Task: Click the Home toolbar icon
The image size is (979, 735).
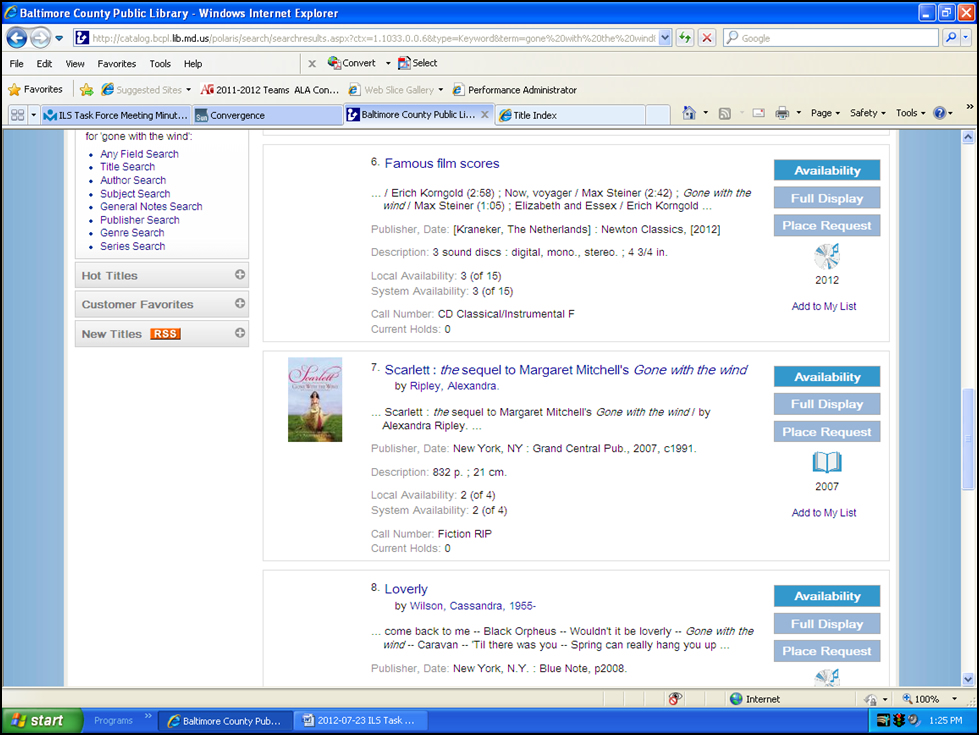Action: 689,113
